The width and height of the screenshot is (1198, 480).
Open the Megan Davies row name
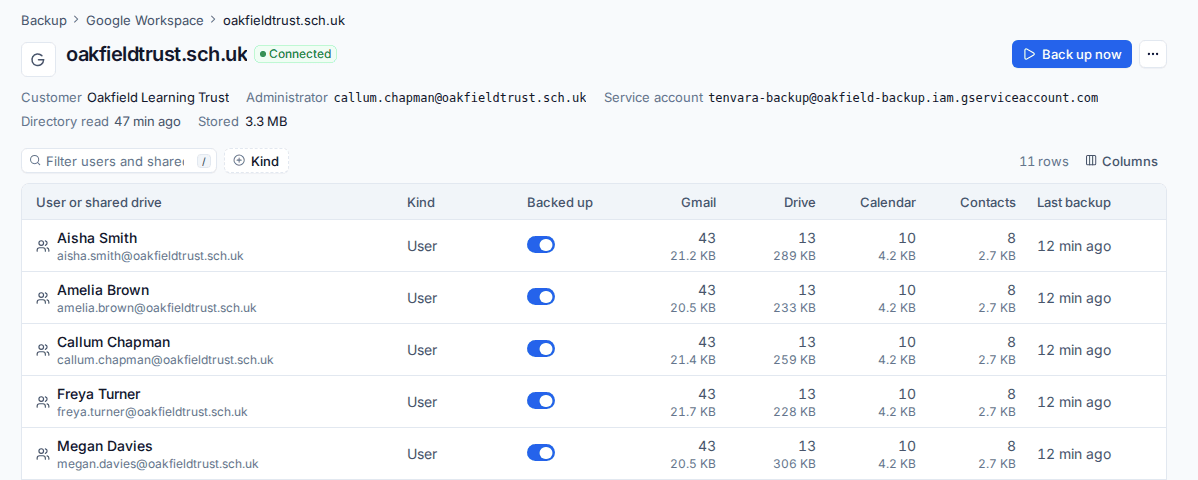pos(105,446)
